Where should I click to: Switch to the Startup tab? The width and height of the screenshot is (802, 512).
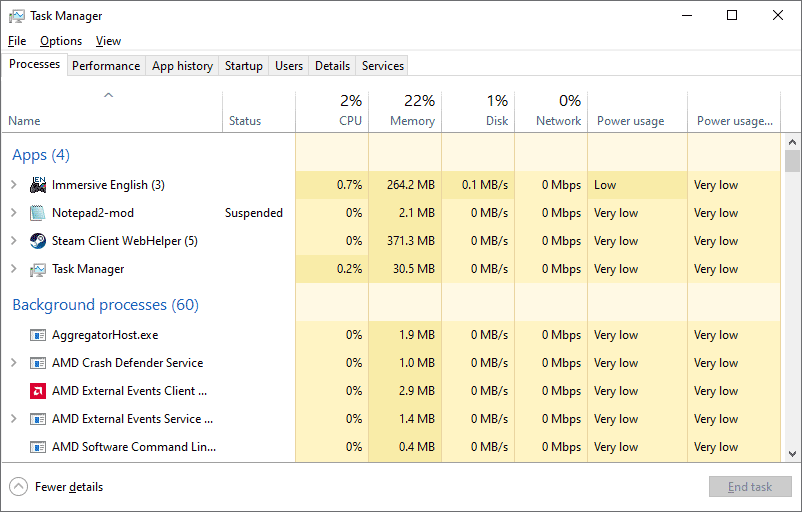[243, 66]
